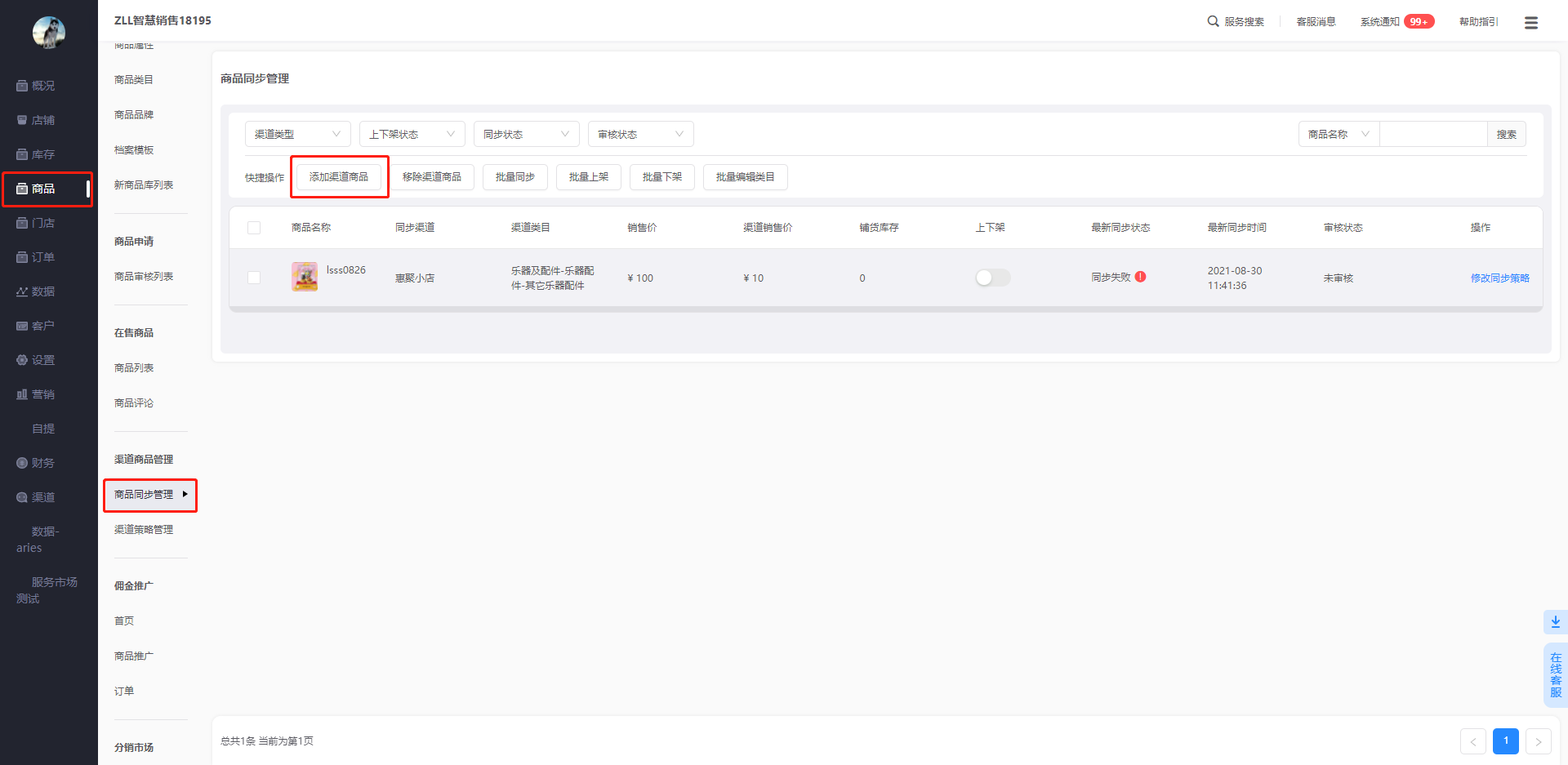The image size is (1568, 765).
Task: Click the search text input field
Action: tap(1432, 134)
